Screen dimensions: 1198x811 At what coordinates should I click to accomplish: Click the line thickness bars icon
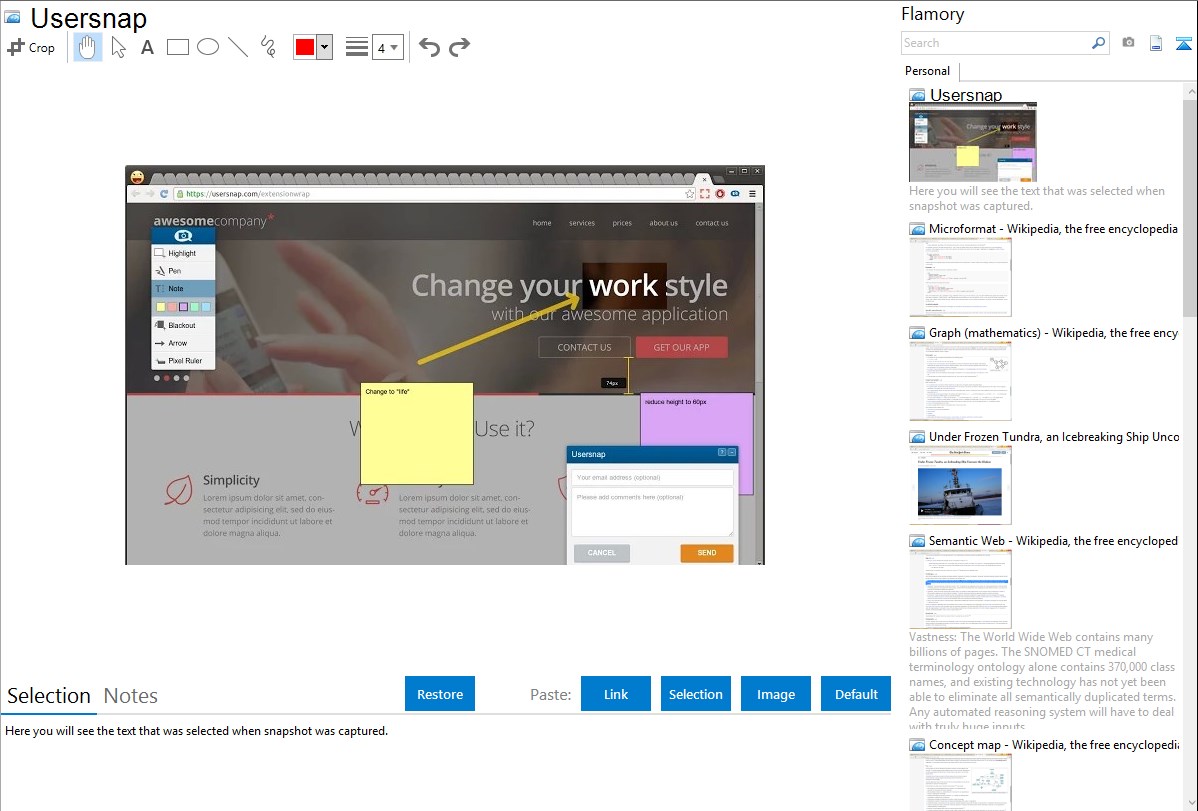[357, 47]
